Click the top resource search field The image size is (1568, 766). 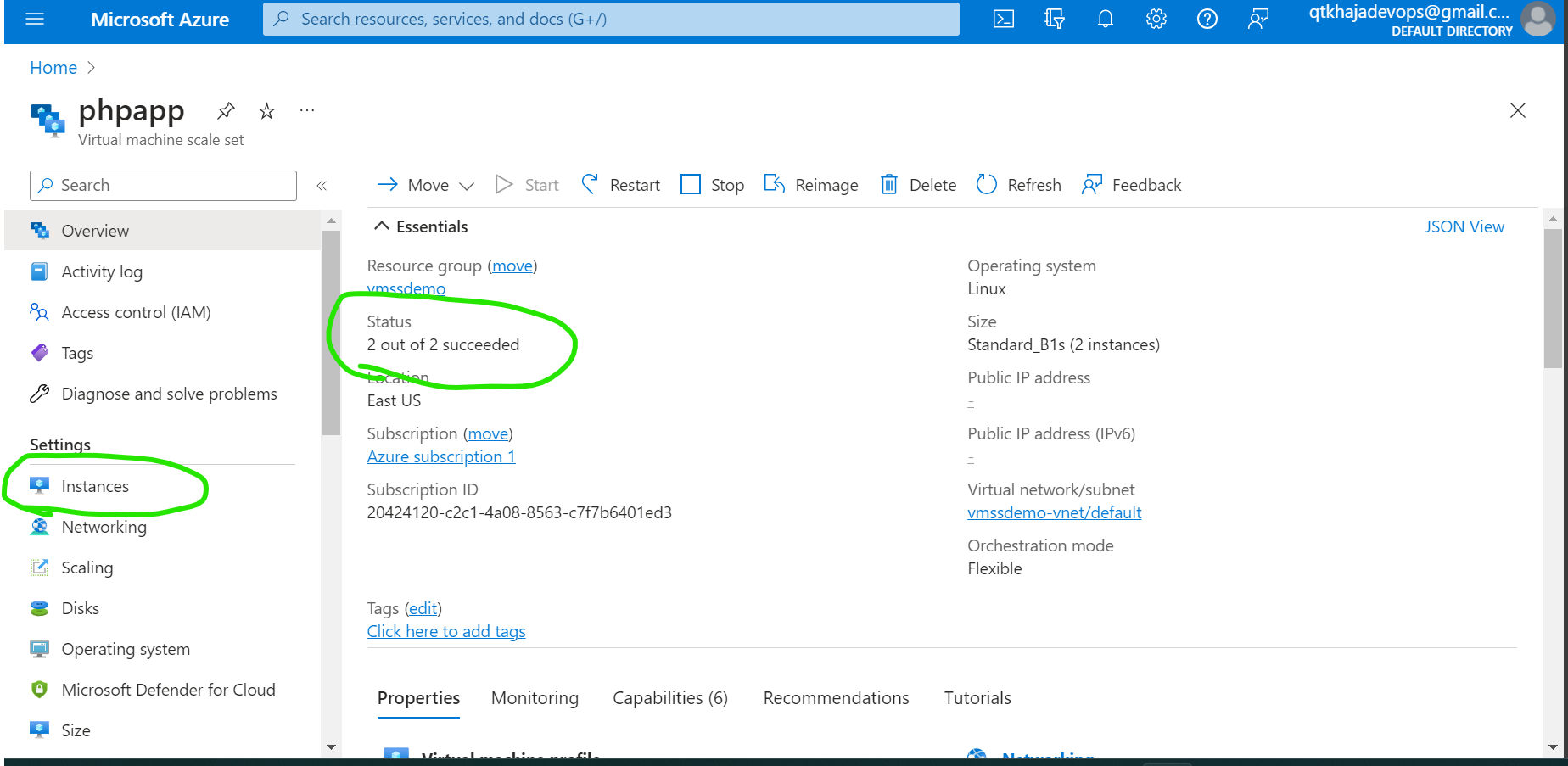pos(611,19)
